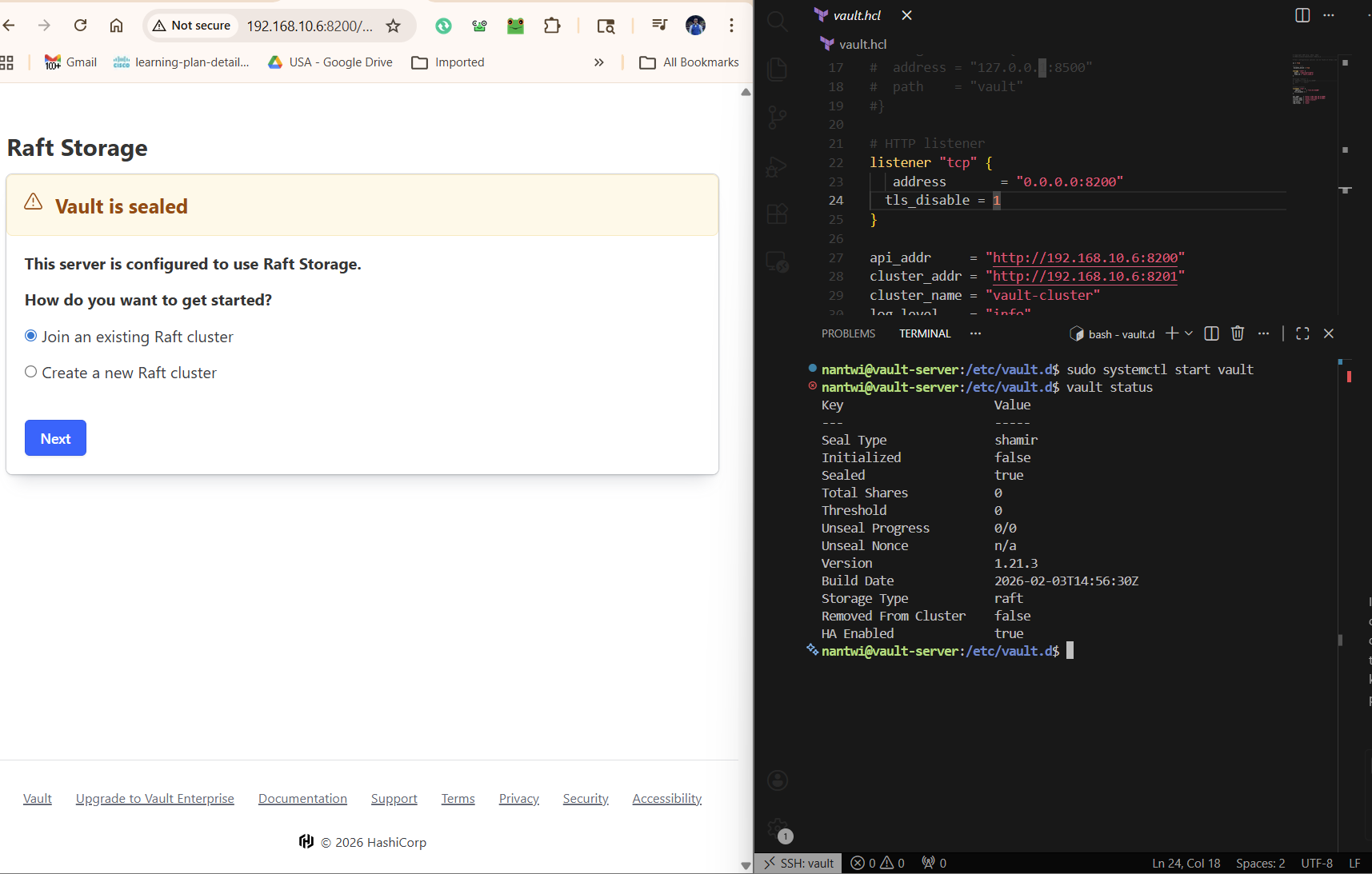Open browser media controls icon
The height and width of the screenshot is (874, 1372).
click(659, 26)
